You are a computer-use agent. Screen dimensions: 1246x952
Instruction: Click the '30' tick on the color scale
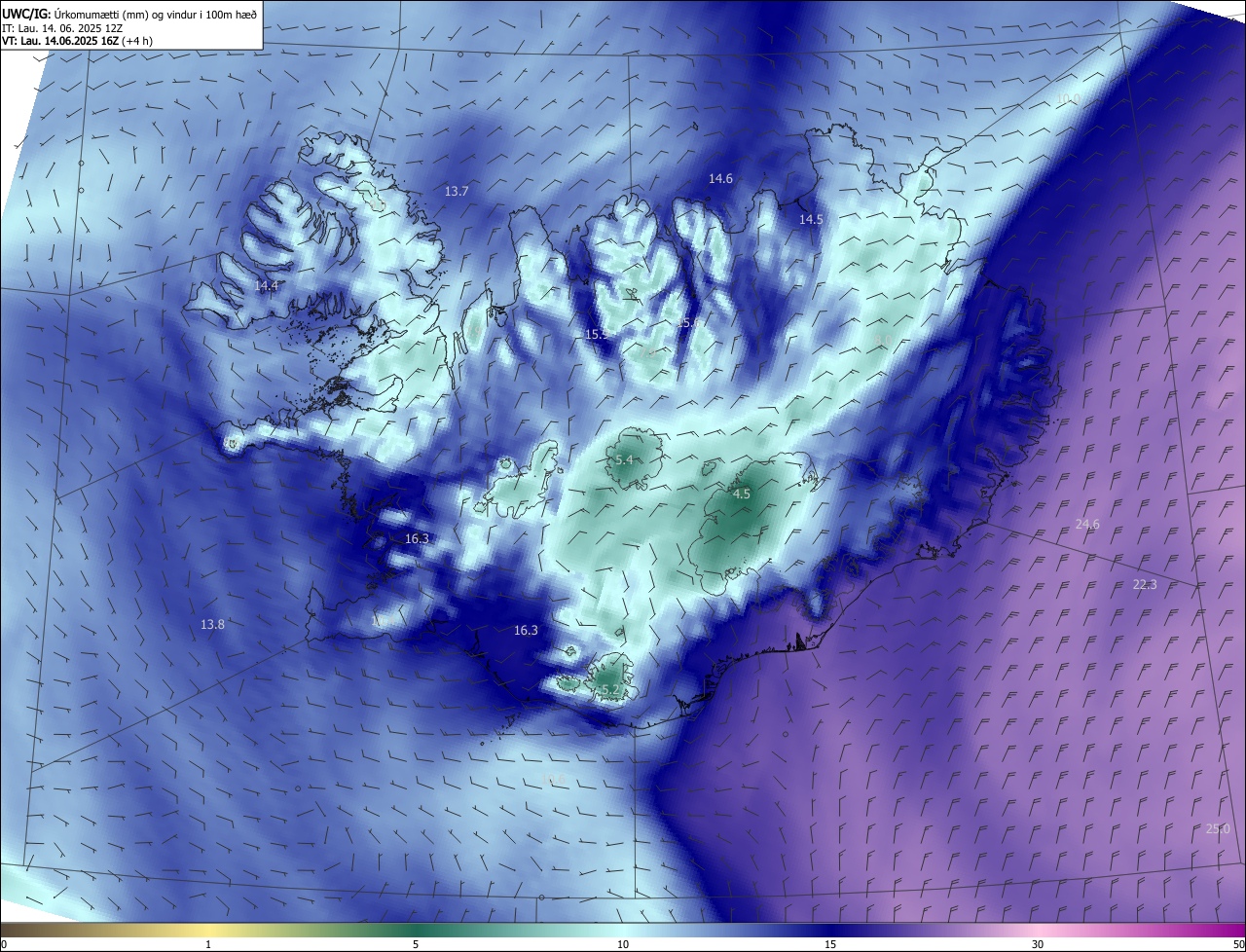1038,944
